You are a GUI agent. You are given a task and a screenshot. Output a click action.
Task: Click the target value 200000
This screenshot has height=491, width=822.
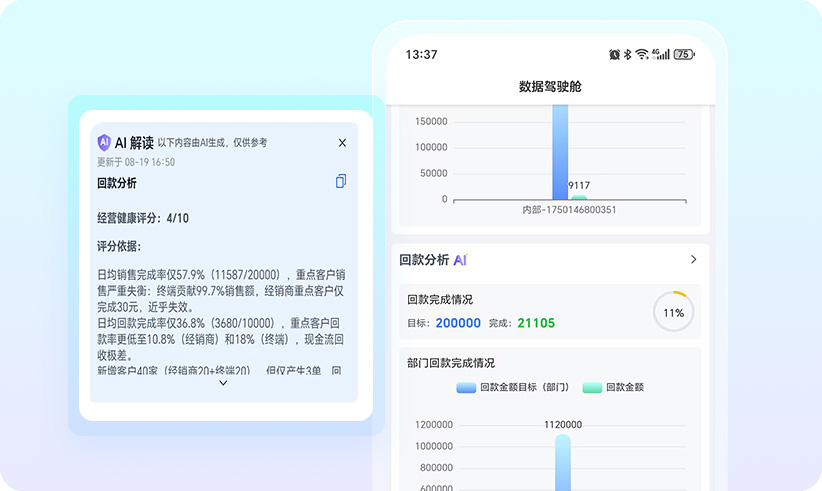coord(458,323)
